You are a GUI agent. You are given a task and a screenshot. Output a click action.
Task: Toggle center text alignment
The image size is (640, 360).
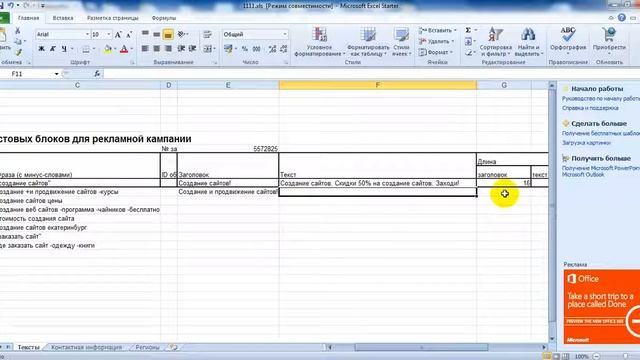coord(156,49)
